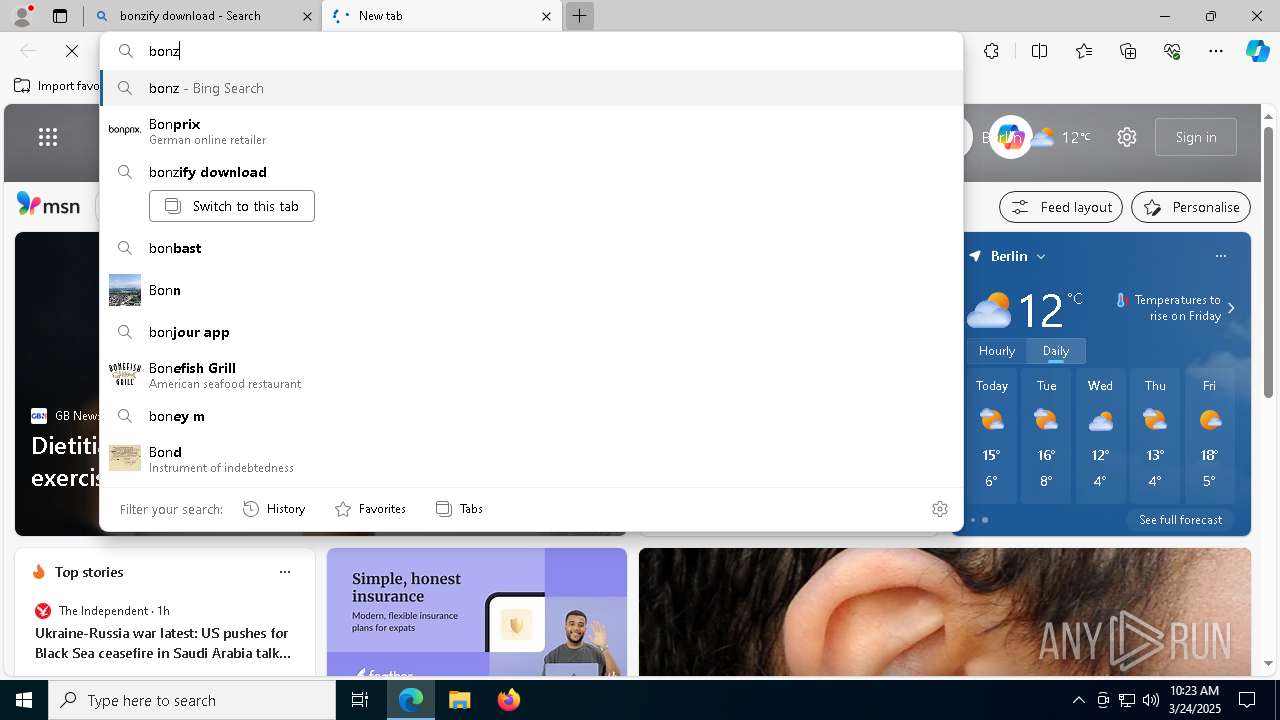Open address bar search settings gear
This screenshot has height=720, width=1280.
coord(939,509)
